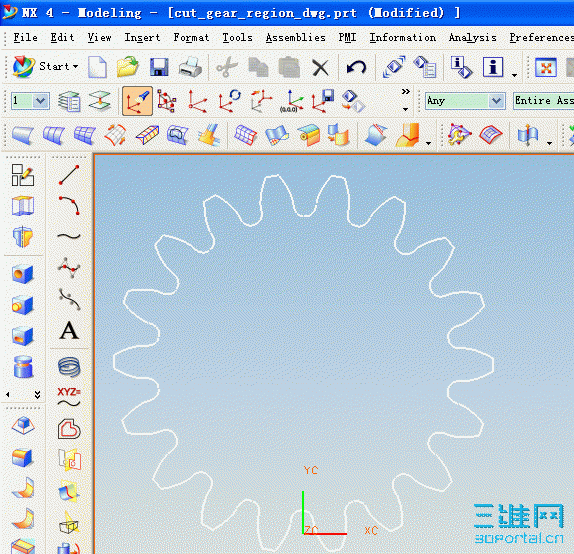Select the Helix coil tool

click(69, 367)
